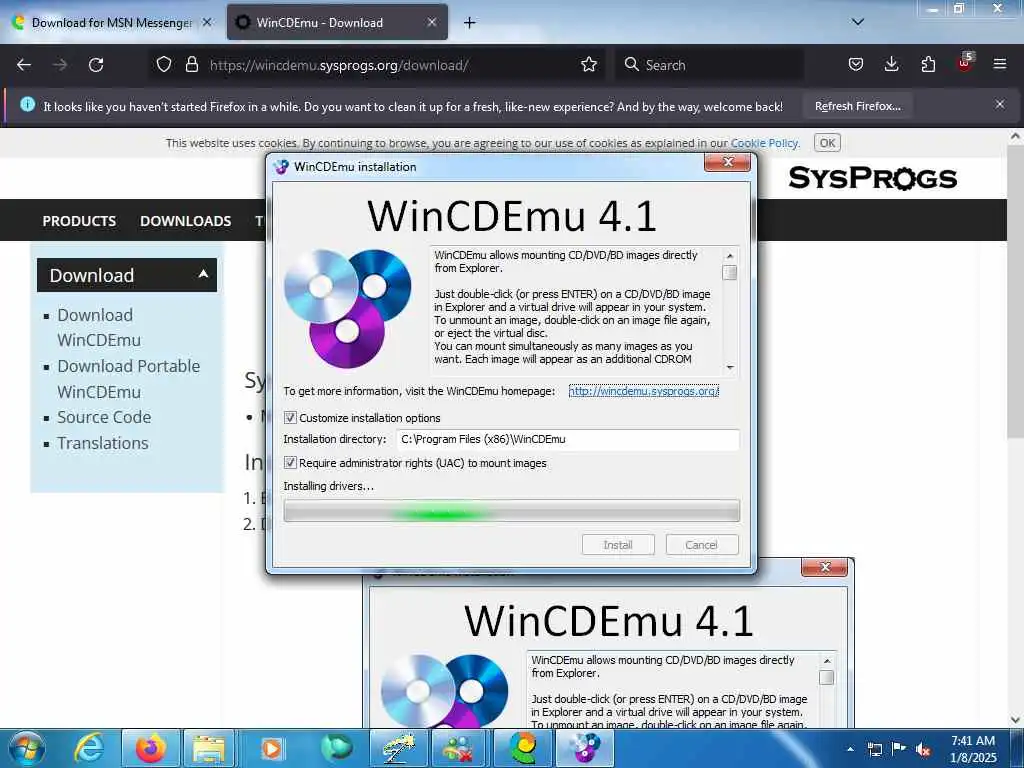The width and height of the screenshot is (1024, 768).
Task: Click close button in webpage installer screenshot
Action: [x=824, y=568]
